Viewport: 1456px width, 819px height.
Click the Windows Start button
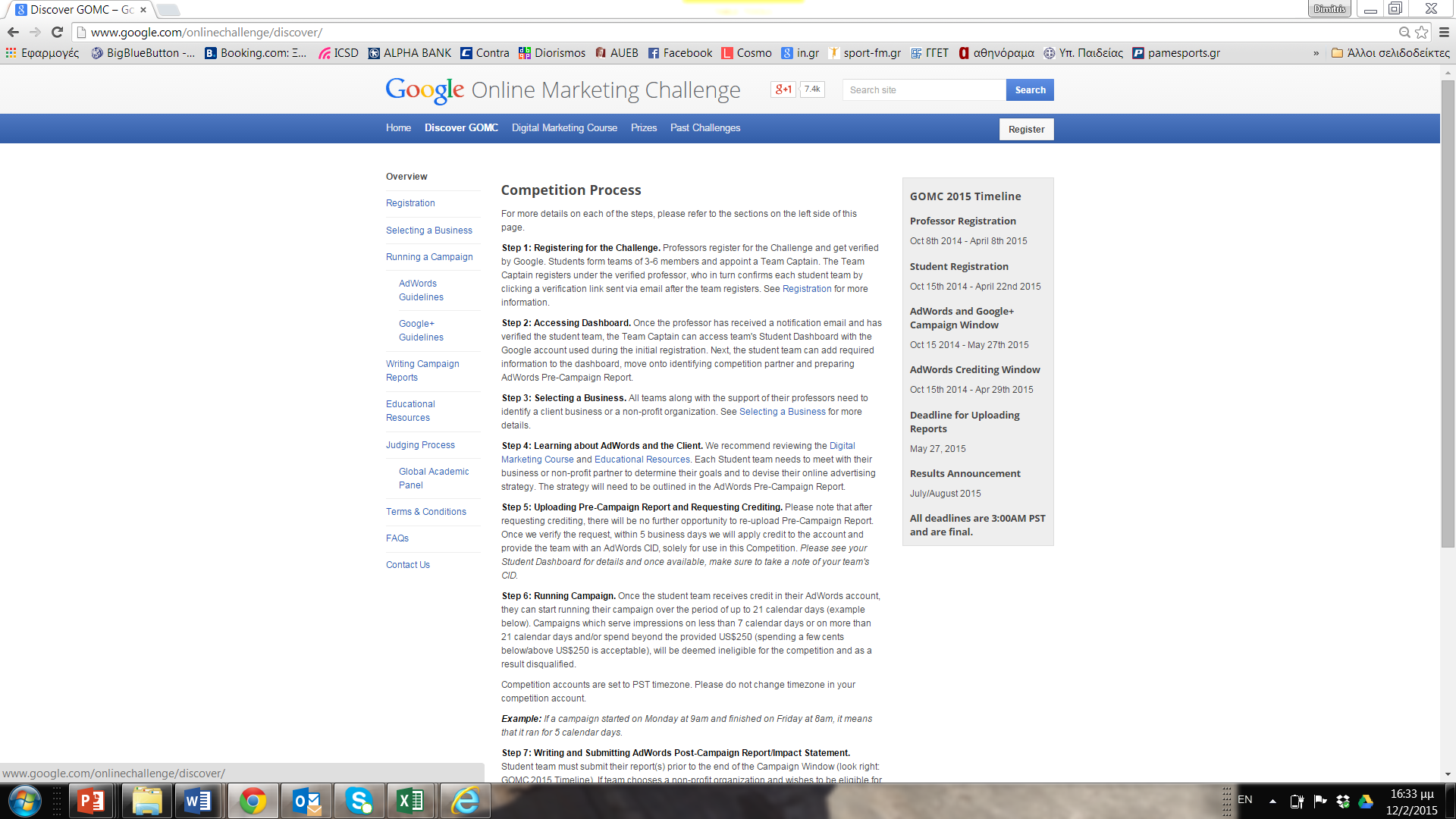tap(24, 801)
